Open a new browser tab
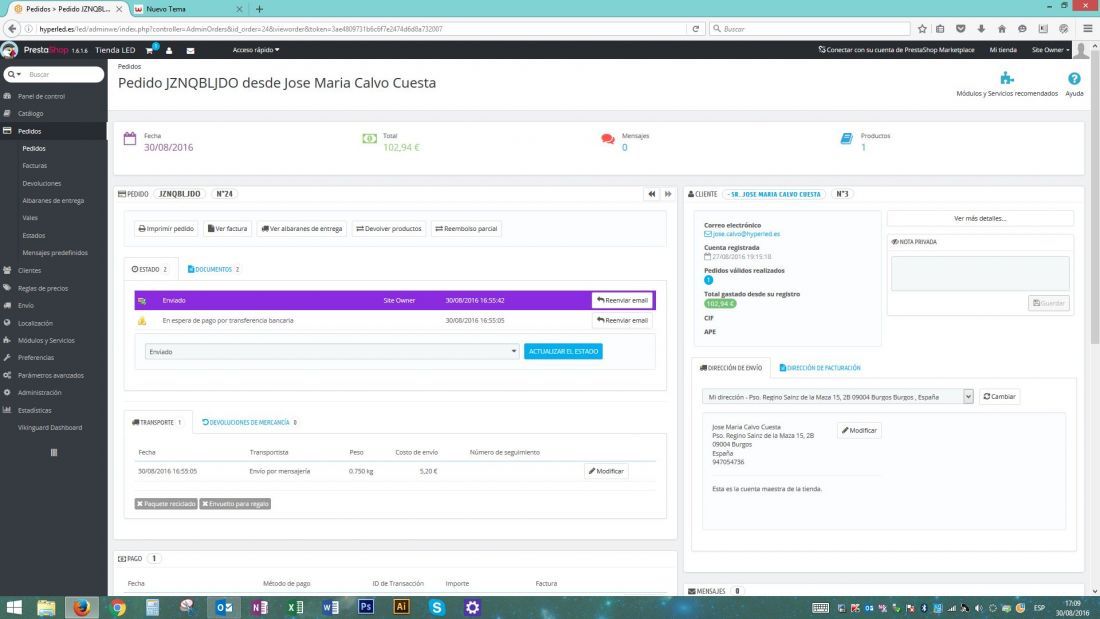1100x619 pixels. 260,9
